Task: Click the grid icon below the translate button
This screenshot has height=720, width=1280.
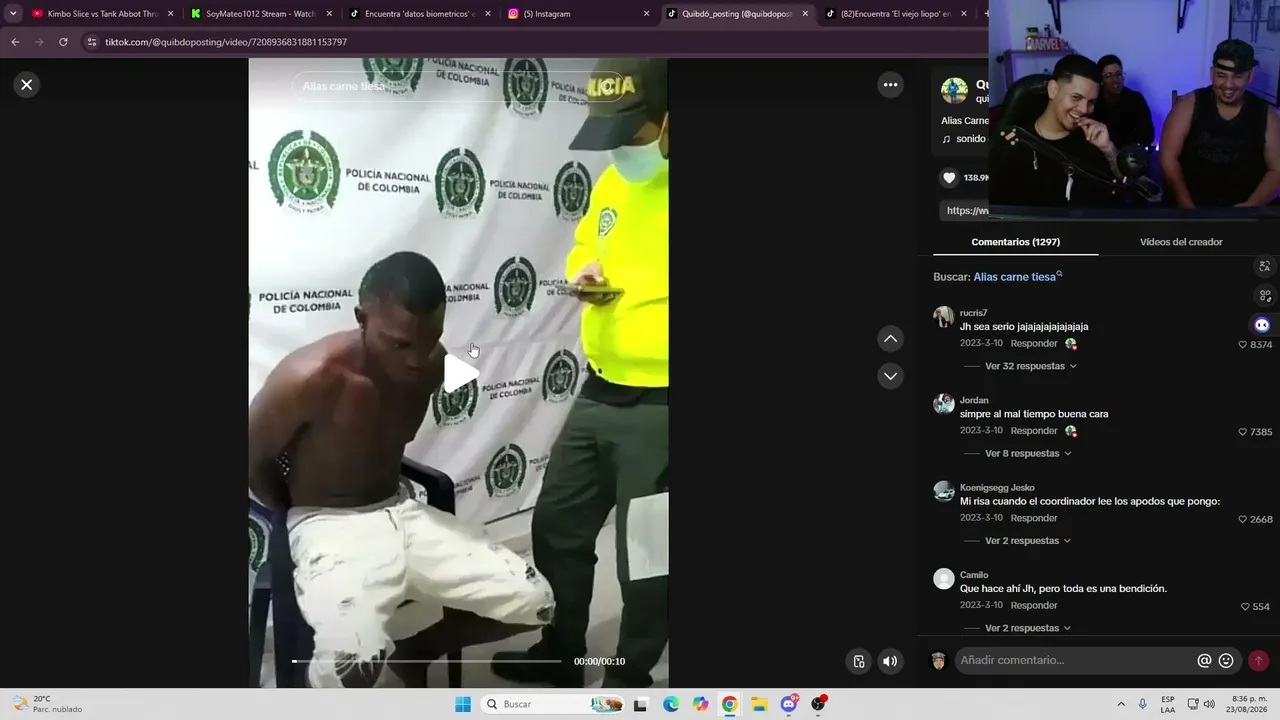Action: click(x=1264, y=296)
